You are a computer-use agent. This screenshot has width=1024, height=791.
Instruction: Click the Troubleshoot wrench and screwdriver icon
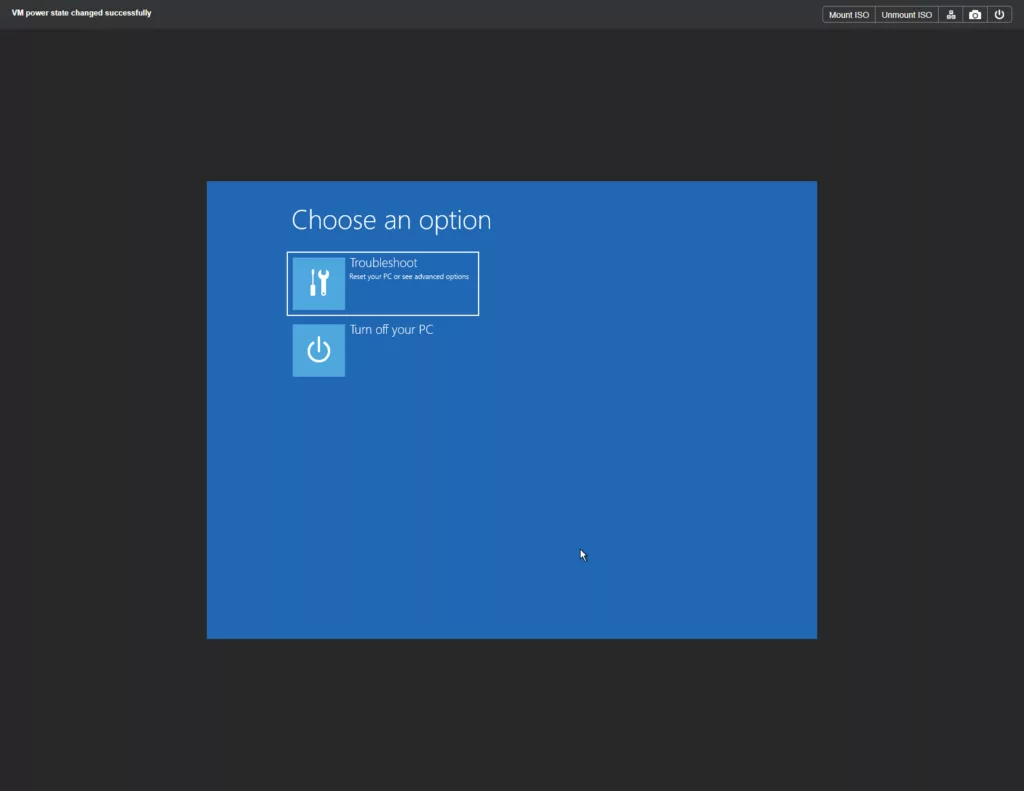318,283
